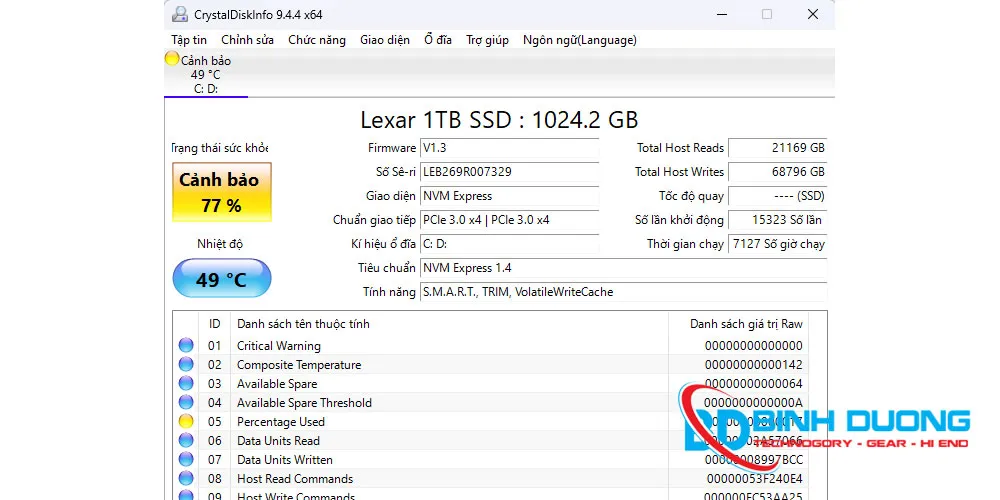
Task: Select the Cảnh báo 49 °C C: D: drive tab
Action: click(205, 74)
